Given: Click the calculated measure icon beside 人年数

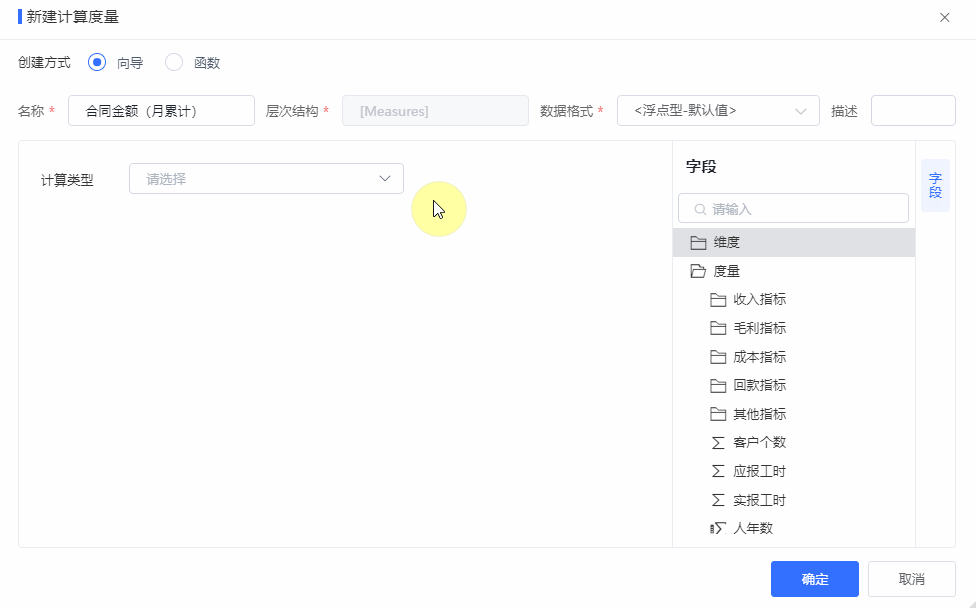Looking at the screenshot, I should click(716, 528).
